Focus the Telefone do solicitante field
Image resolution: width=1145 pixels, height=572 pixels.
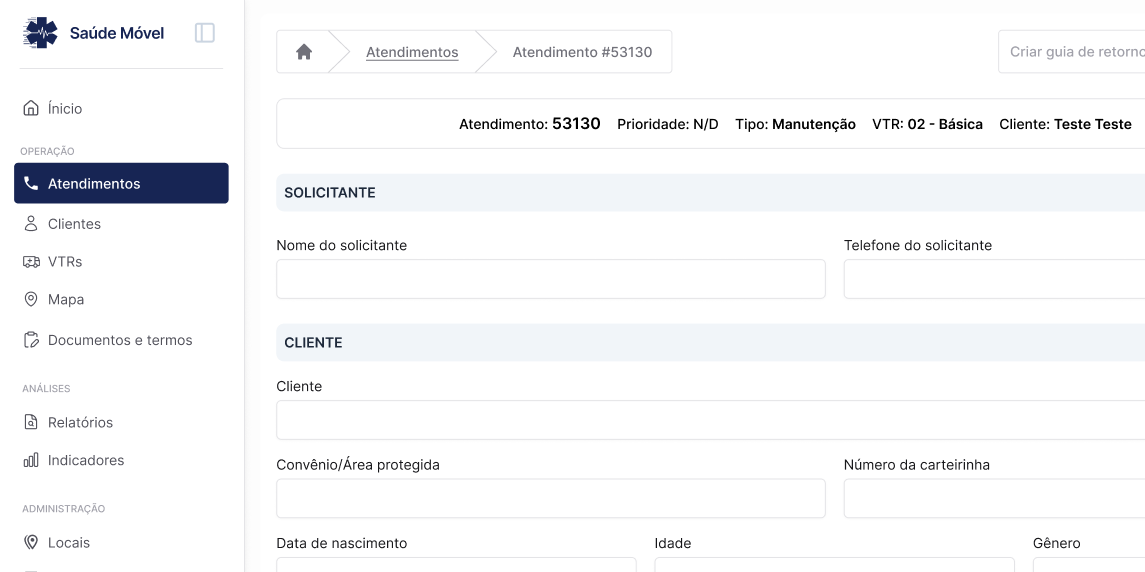pos(994,279)
